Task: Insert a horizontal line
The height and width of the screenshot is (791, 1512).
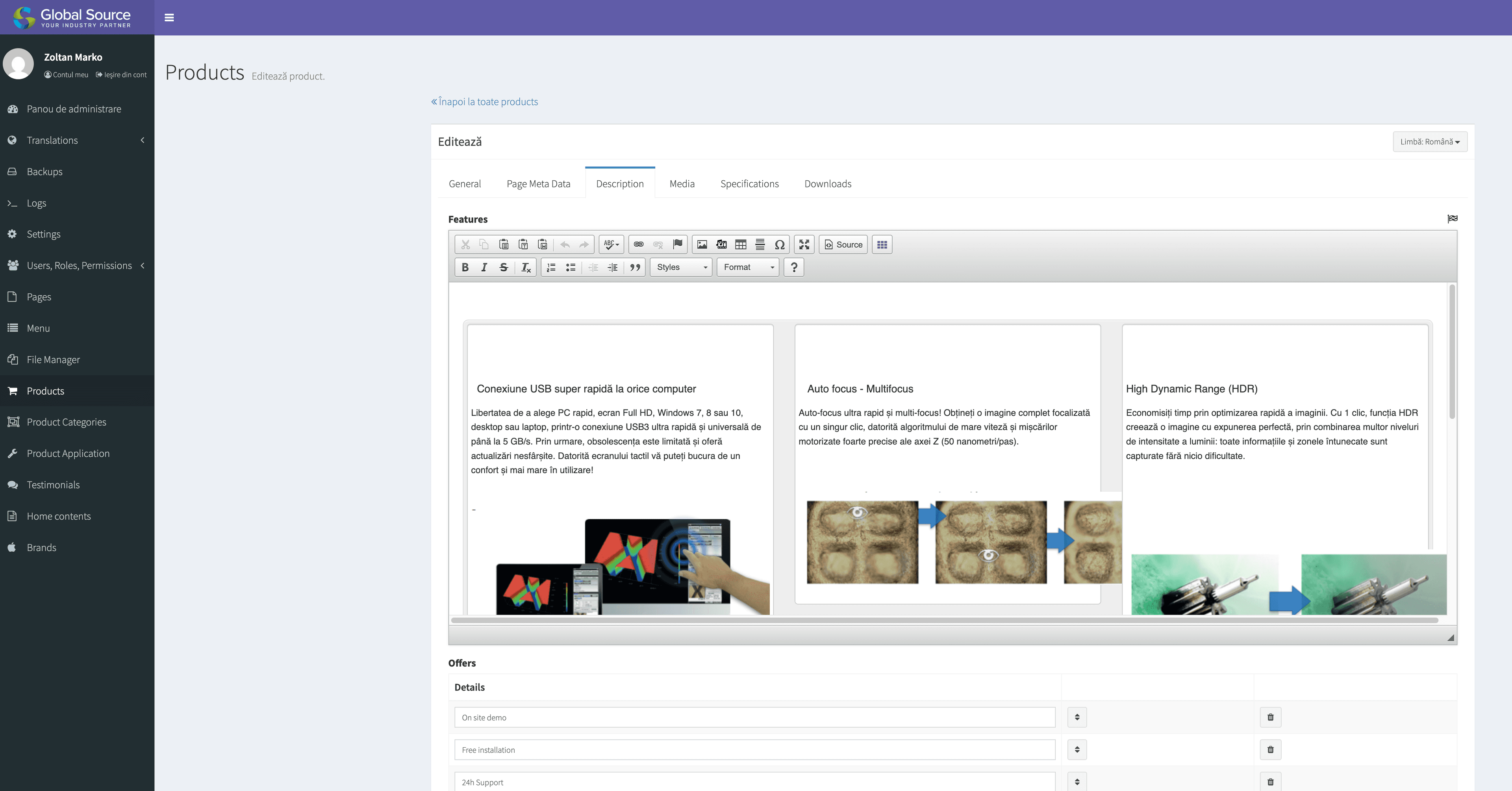Action: click(x=760, y=245)
